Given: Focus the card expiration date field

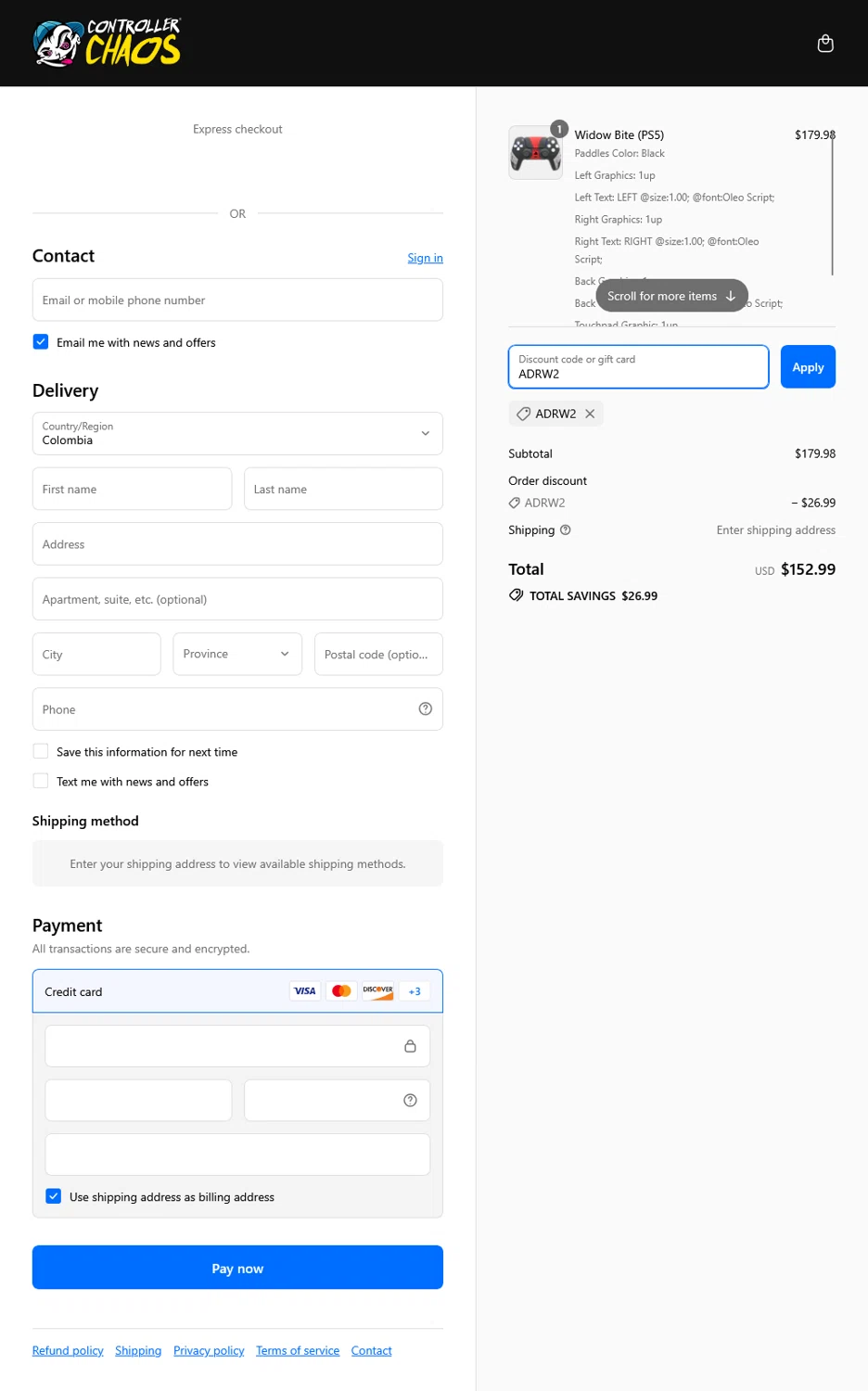Looking at the screenshot, I should [x=138, y=1101].
